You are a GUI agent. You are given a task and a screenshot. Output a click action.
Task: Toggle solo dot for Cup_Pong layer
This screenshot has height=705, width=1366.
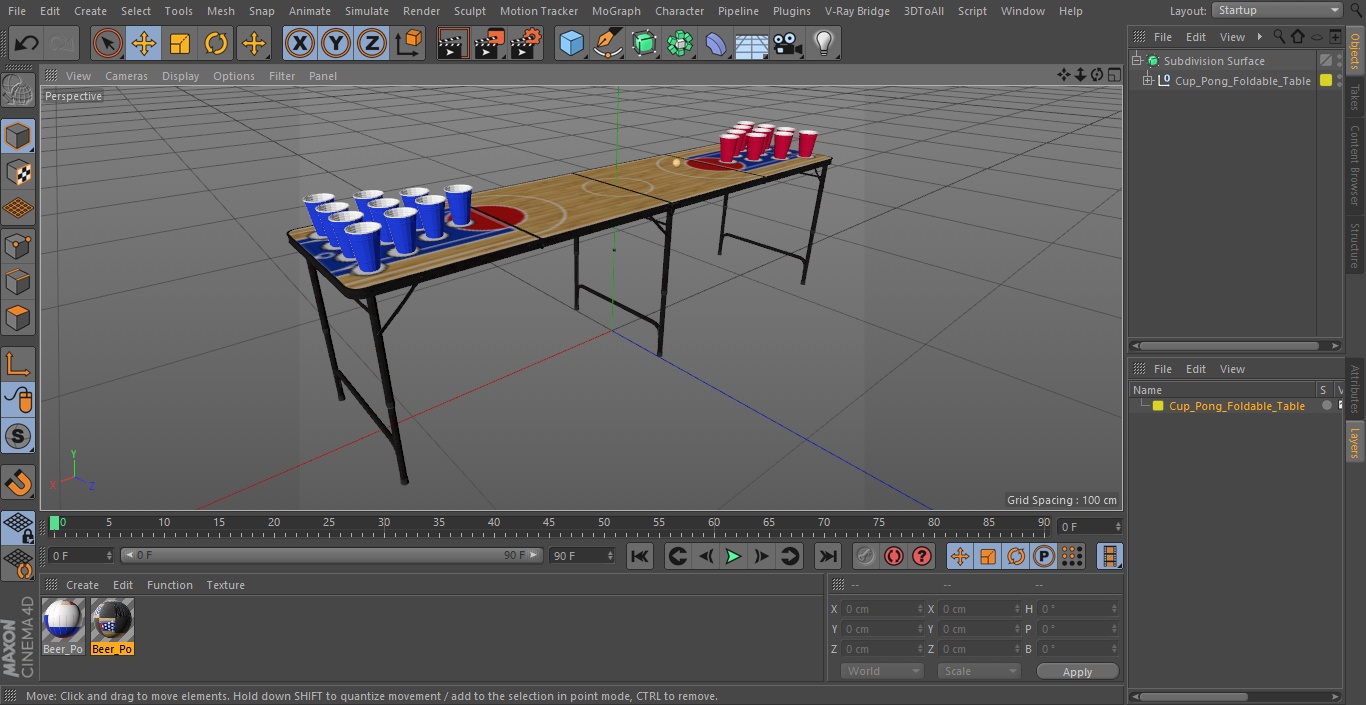pos(1326,406)
